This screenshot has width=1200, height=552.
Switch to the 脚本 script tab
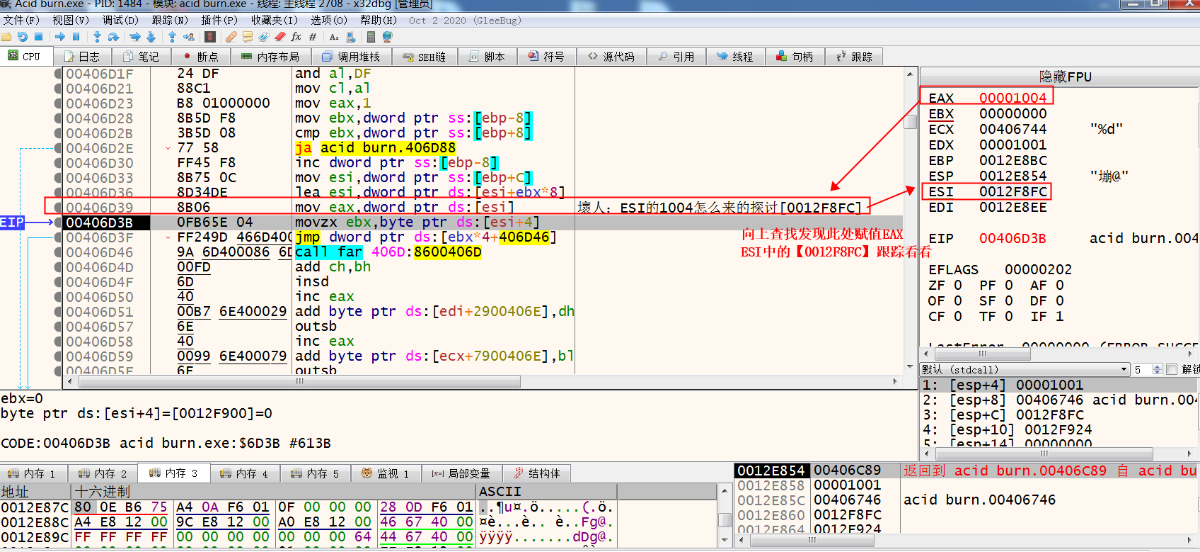(x=486, y=57)
